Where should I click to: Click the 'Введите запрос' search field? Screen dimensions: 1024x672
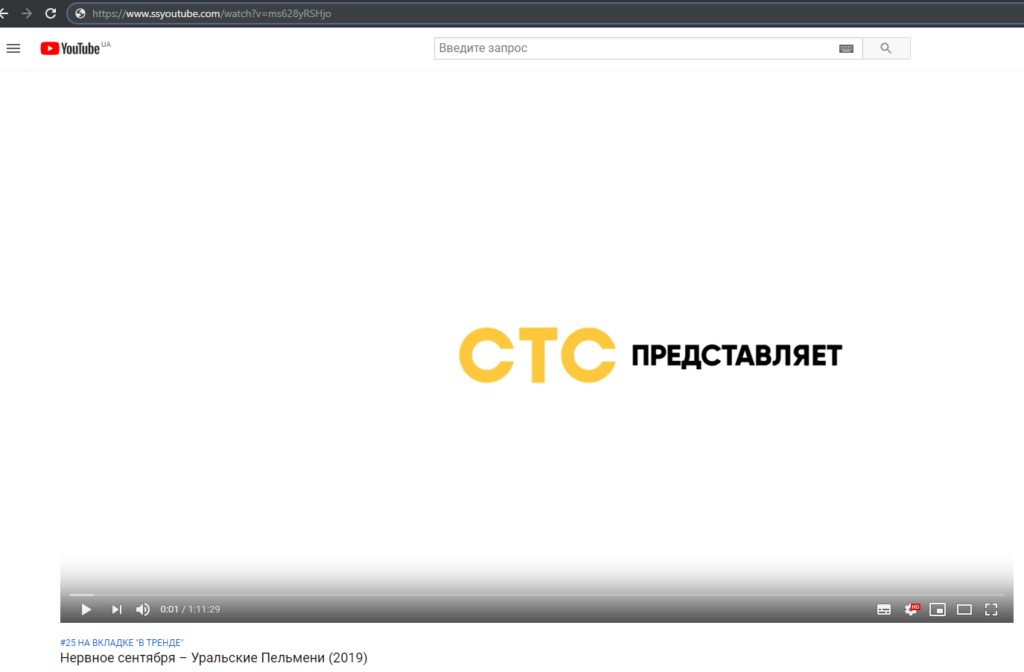tap(637, 48)
